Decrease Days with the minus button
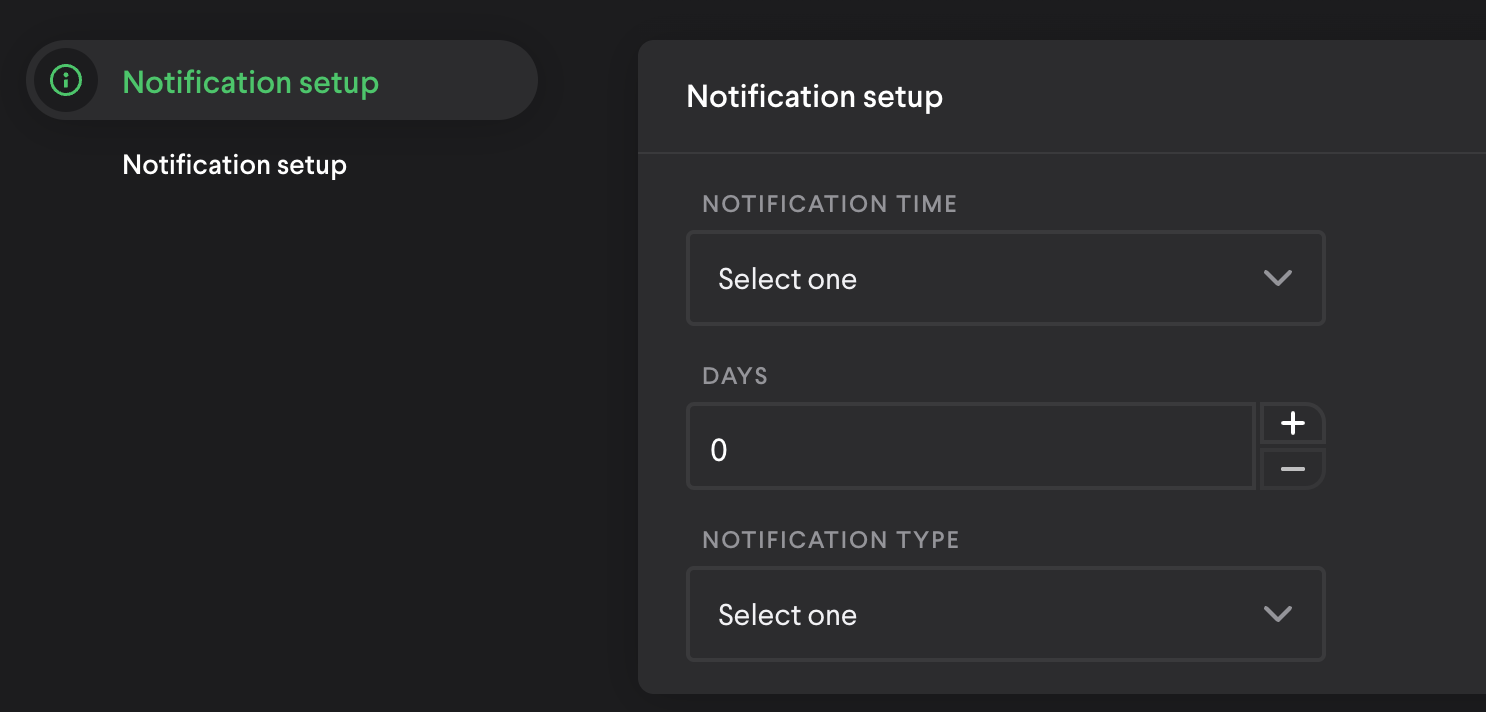The image size is (1486, 712). point(1293,469)
